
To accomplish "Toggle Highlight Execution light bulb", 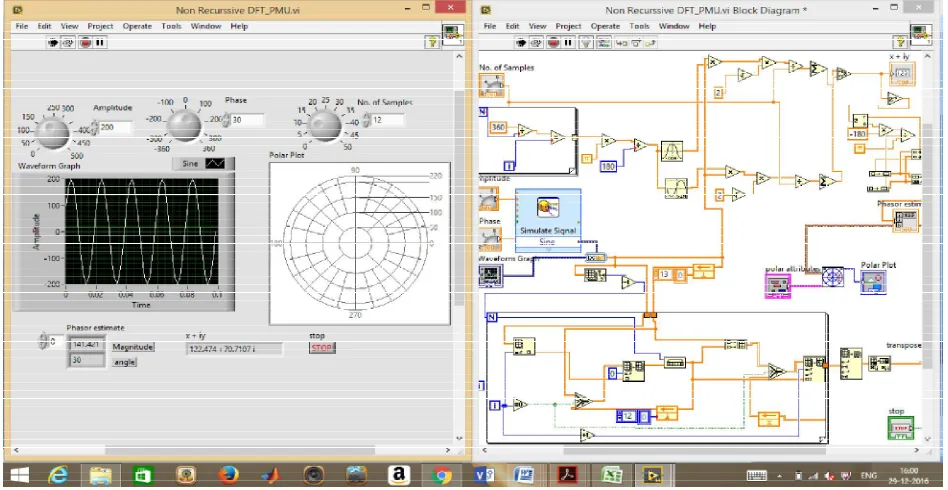I will click(586, 43).
